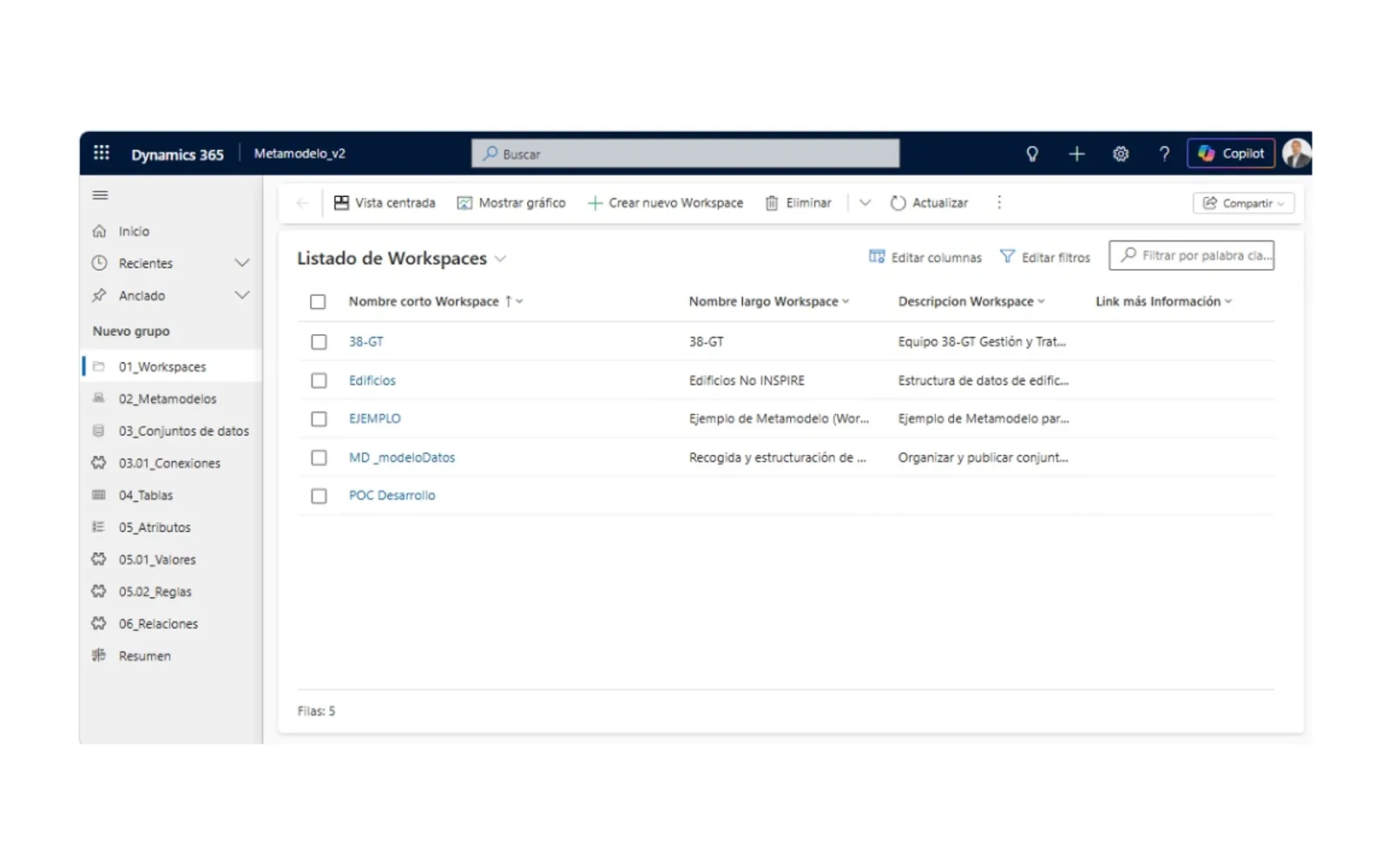Toggle the select-all rows checkbox

318,301
